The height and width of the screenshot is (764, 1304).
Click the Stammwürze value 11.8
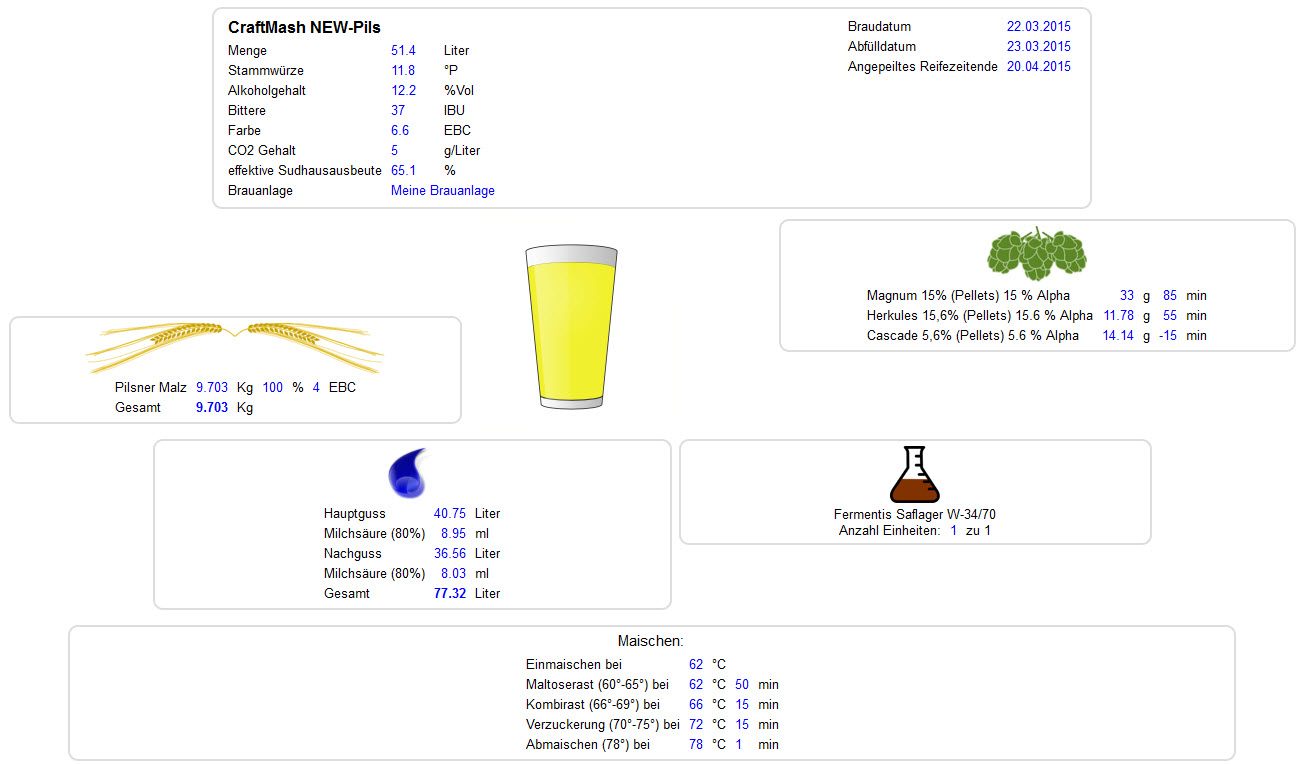click(x=403, y=71)
